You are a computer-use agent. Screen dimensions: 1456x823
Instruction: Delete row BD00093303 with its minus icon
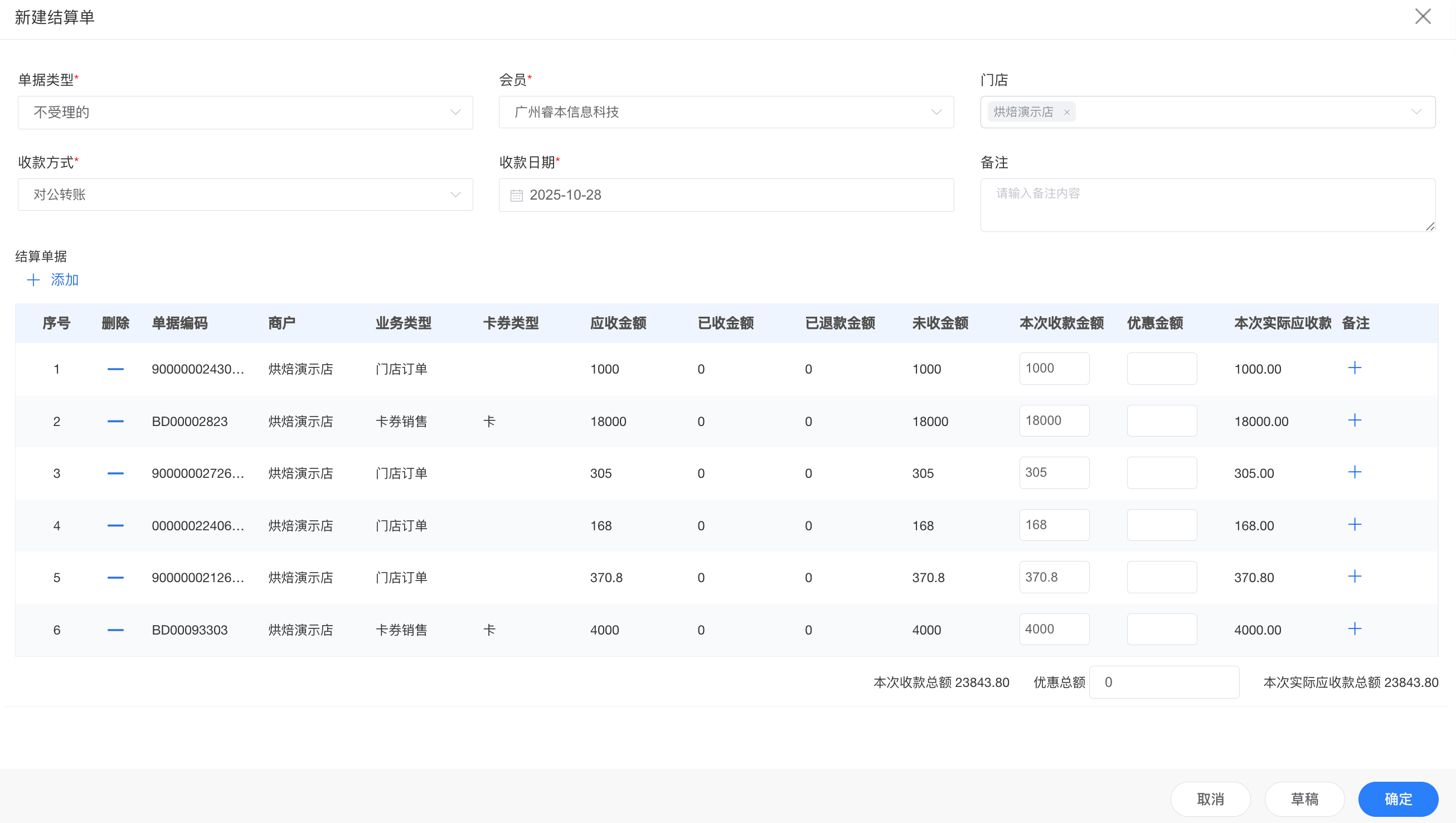click(x=115, y=630)
